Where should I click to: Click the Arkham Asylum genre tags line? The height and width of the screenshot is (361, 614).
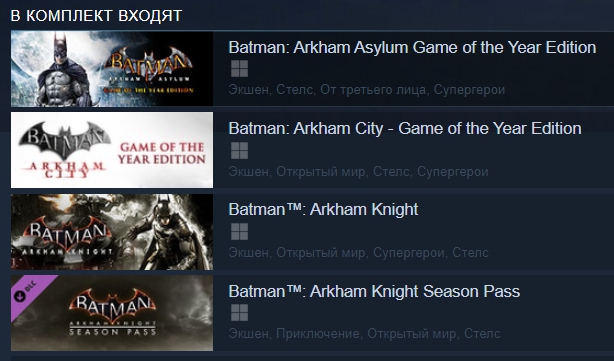(367, 90)
